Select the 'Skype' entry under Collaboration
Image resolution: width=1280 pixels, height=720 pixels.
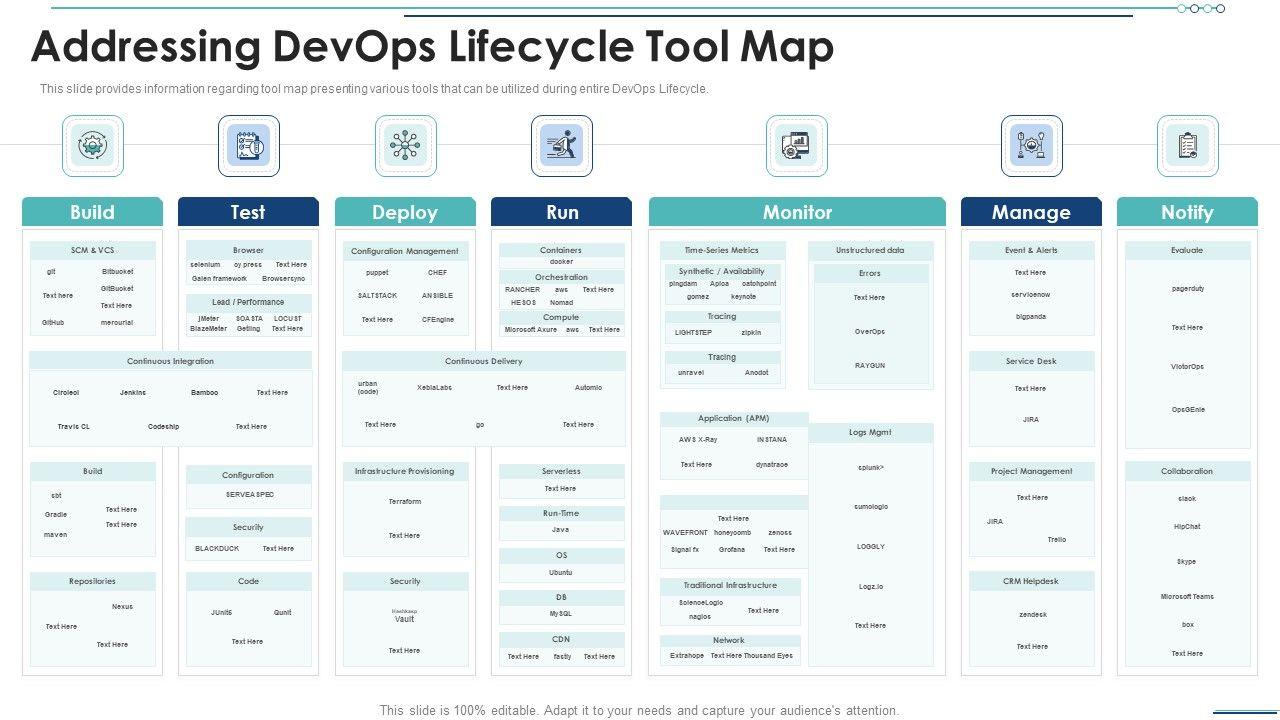[x=1187, y=562]
